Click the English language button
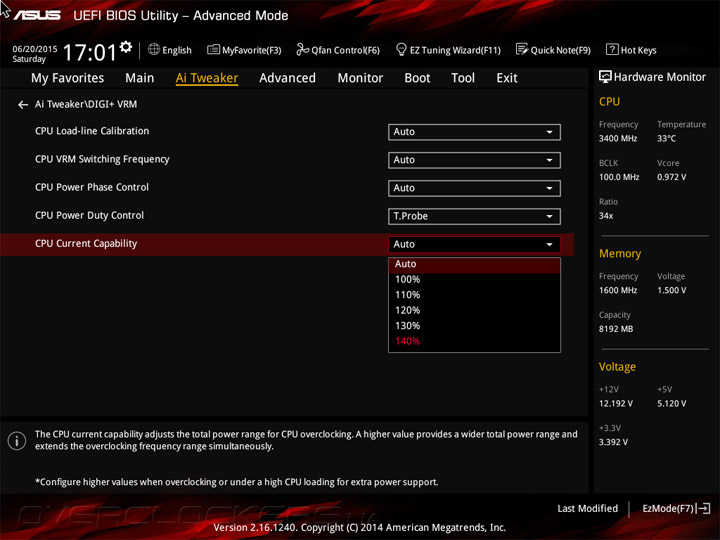Viewport: 720px width, 540px height. click(x=169, y=50)
